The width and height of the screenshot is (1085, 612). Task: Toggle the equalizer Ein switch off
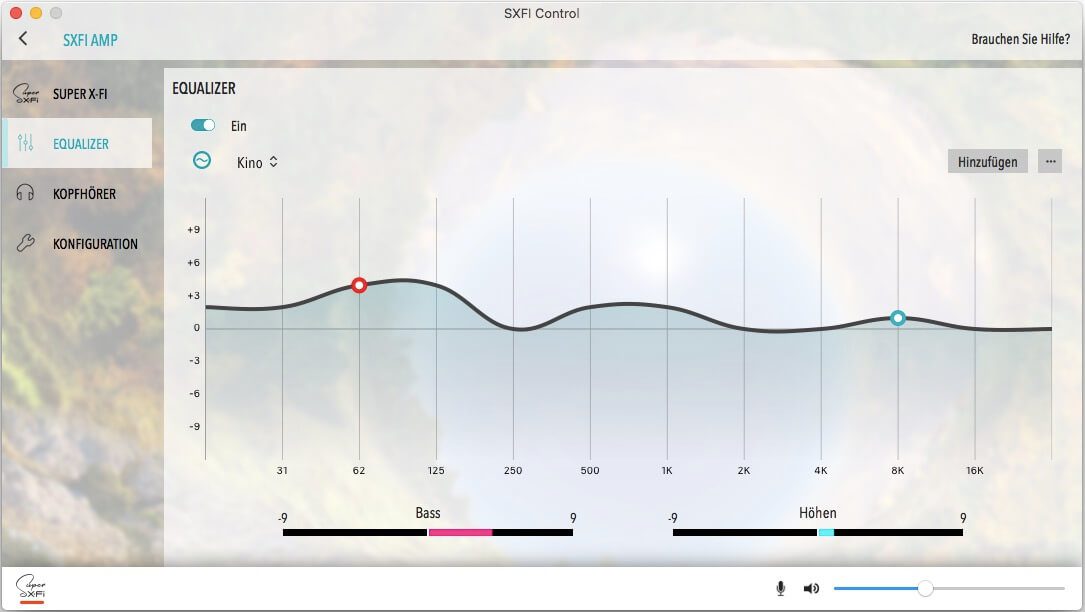coord(203,126)
